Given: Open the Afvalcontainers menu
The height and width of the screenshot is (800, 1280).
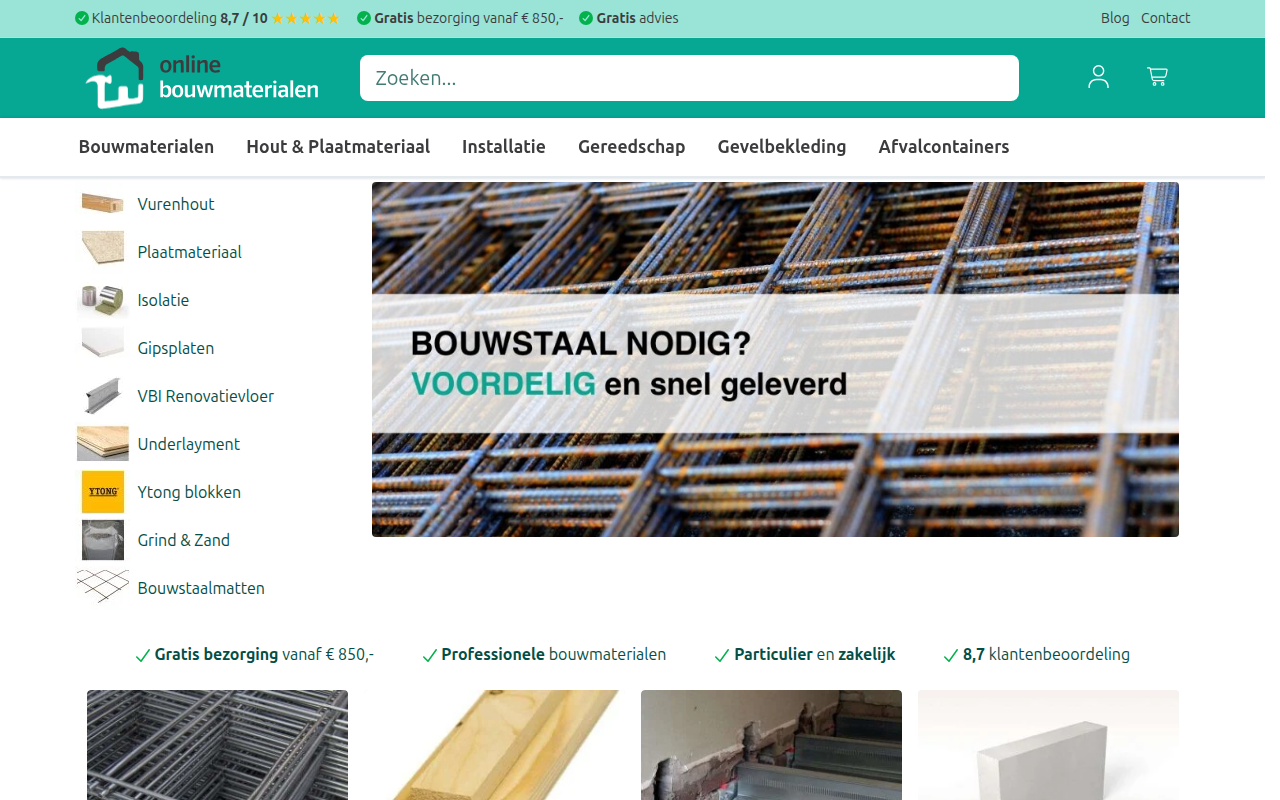Looking at the screenshot, I should pos(944,147).
